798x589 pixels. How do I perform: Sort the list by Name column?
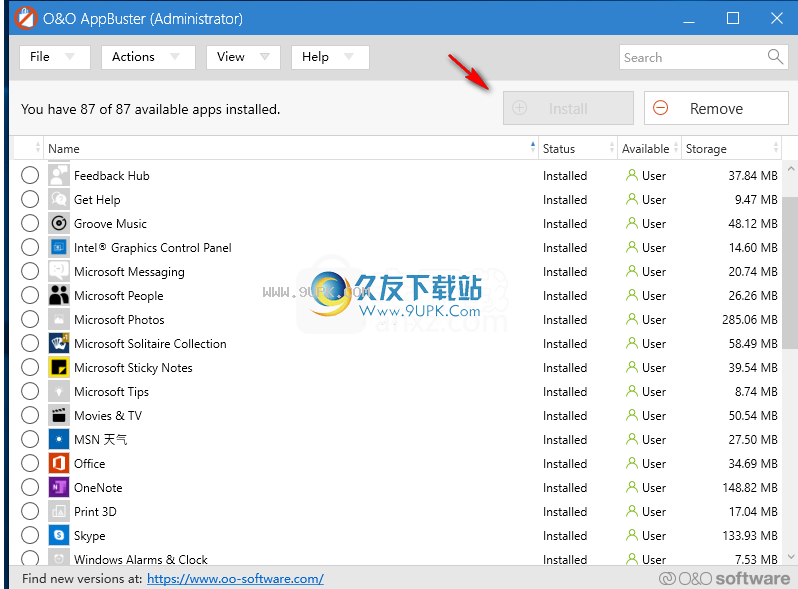[291, 148]
